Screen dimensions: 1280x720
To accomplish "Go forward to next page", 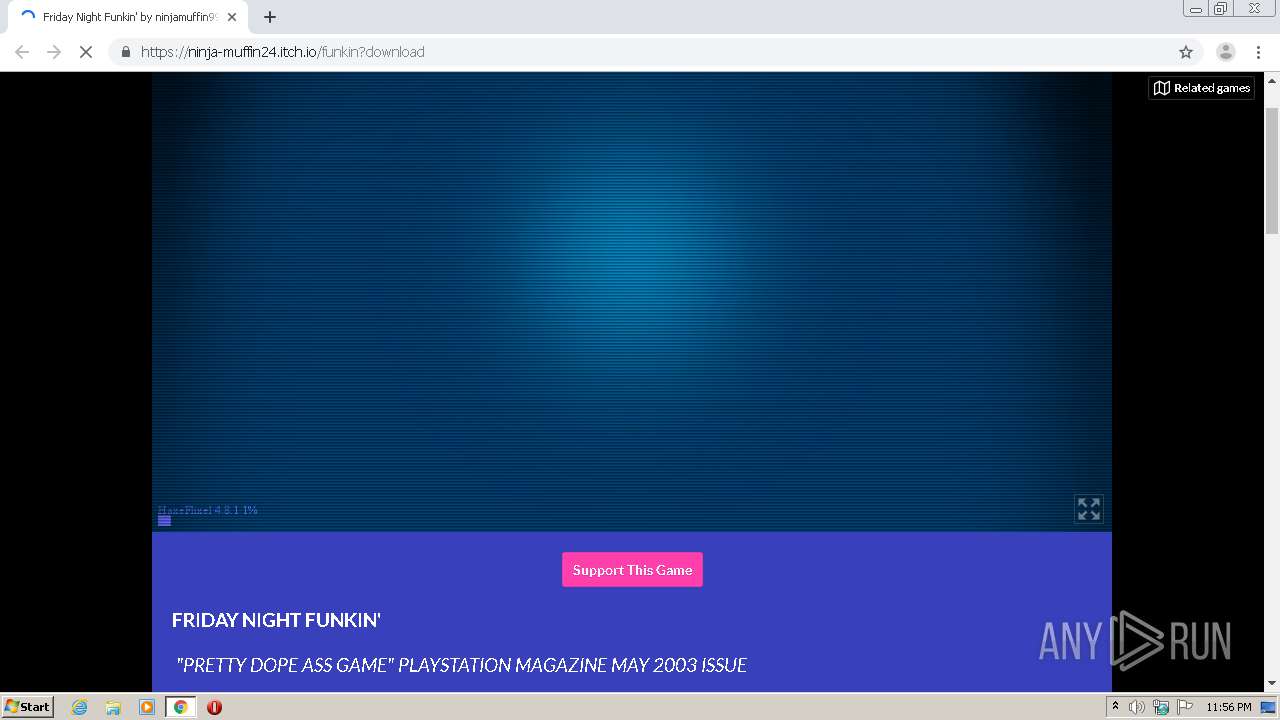I will pyautogui.click(x=54, y=52).
